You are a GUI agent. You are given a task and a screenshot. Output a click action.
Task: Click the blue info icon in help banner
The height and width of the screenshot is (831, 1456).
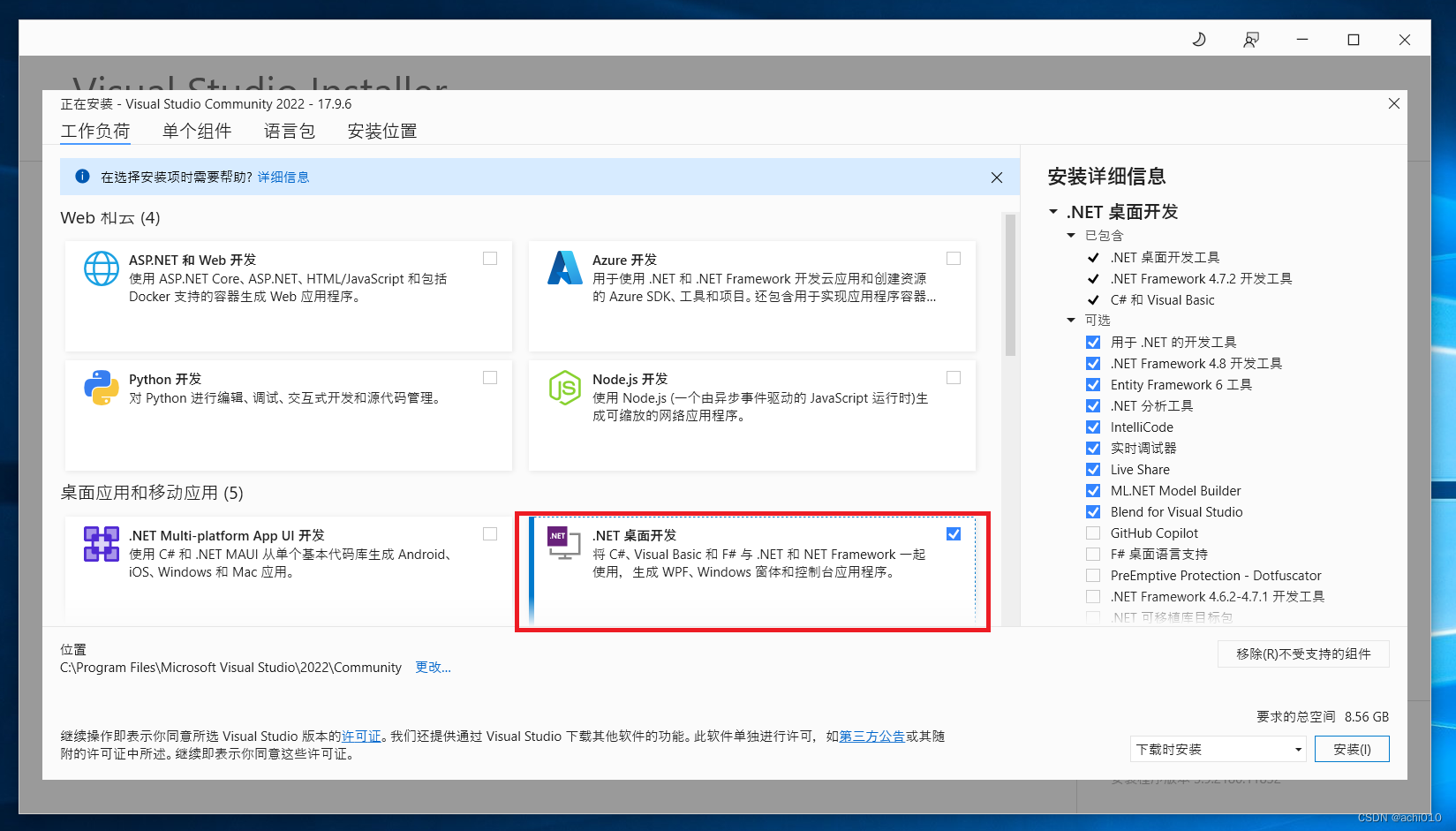click(82, 177)
